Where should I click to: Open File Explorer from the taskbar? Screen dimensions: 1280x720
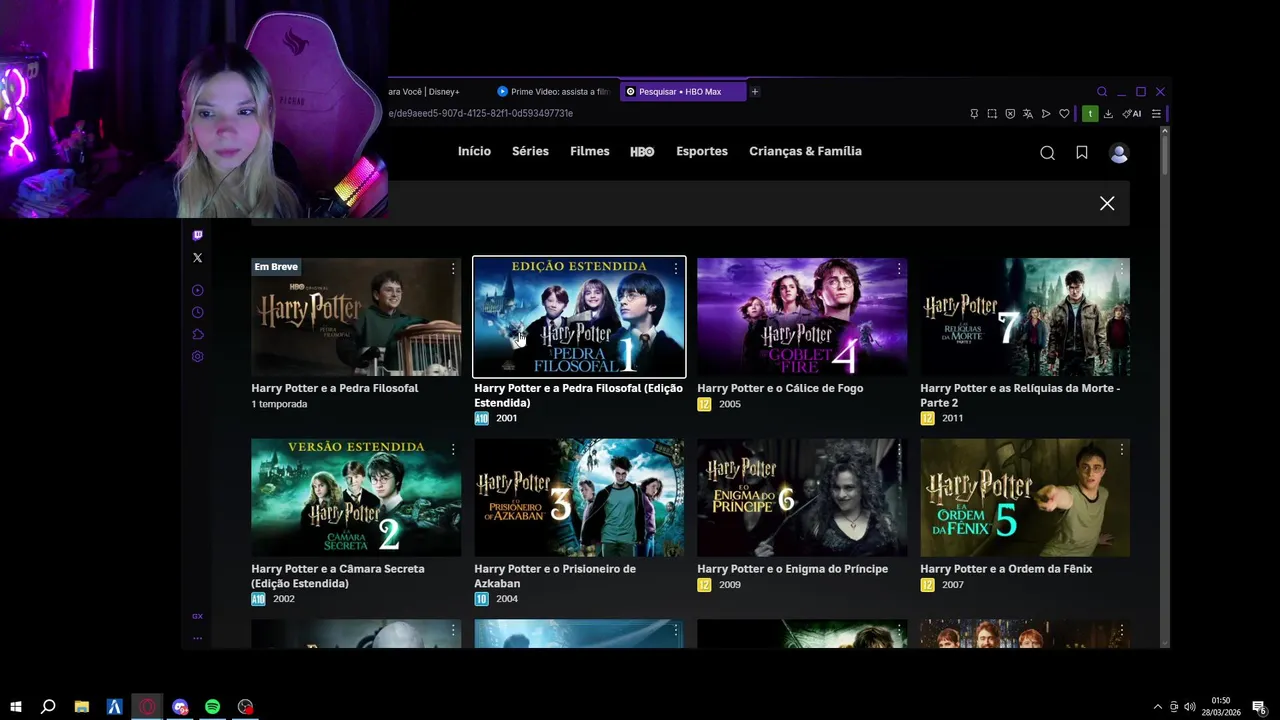tap(82, 707)
